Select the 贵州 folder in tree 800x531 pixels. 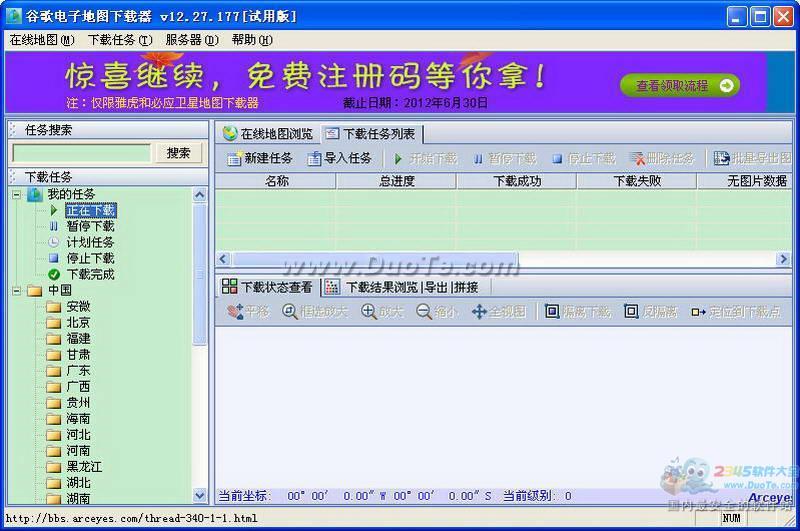pos(78,403)
